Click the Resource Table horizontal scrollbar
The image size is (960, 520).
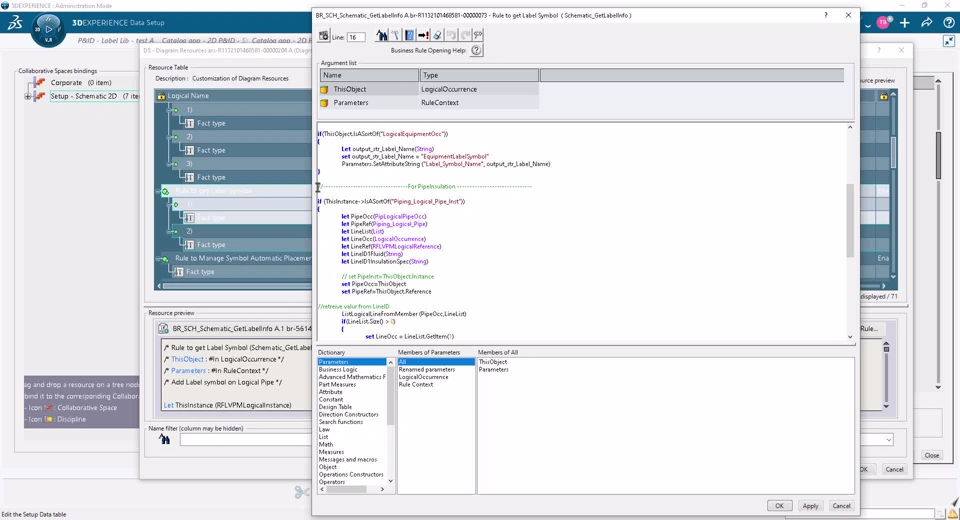[x=235, y=286]
